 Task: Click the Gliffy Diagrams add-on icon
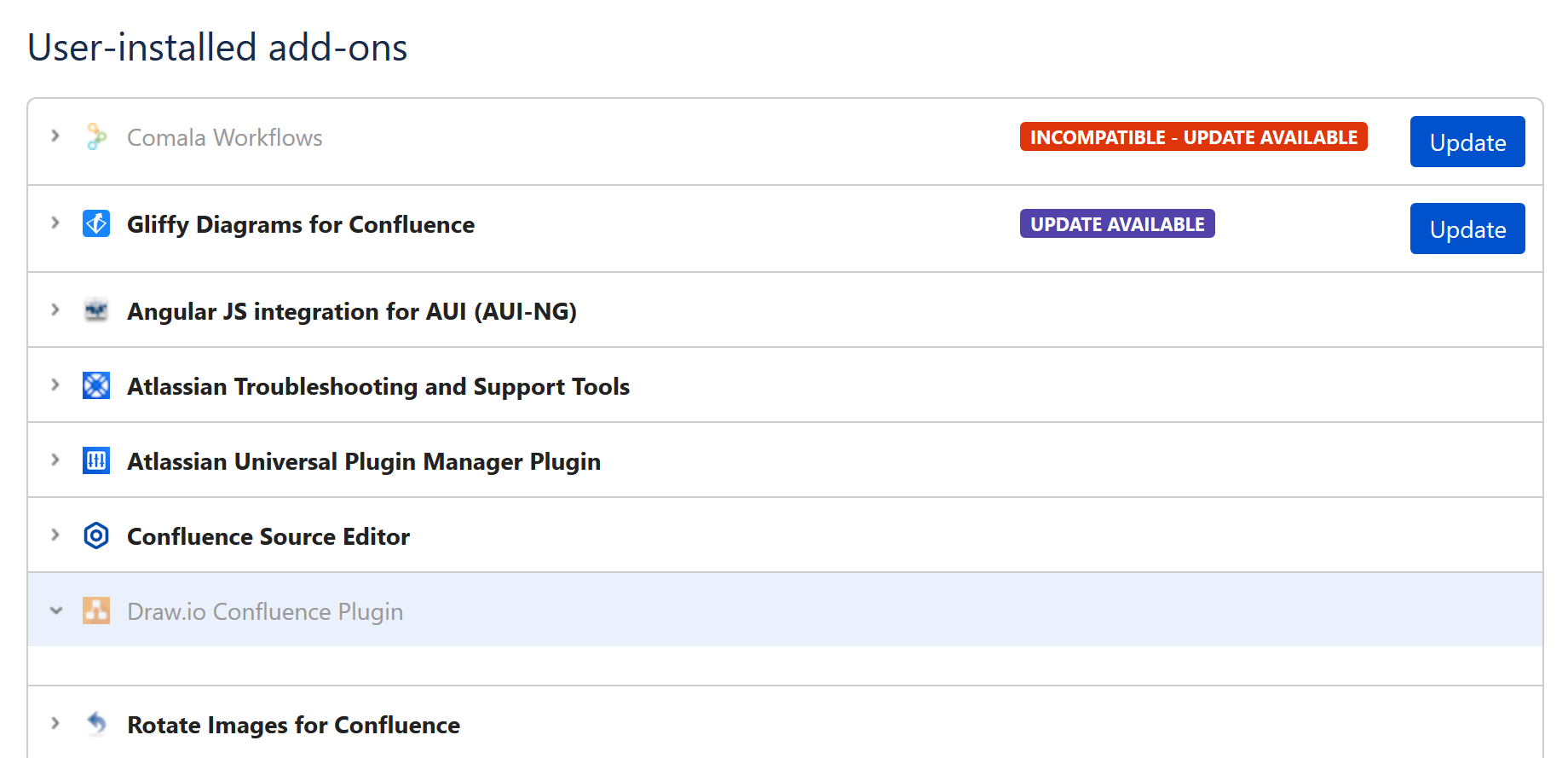pos(96,223)
